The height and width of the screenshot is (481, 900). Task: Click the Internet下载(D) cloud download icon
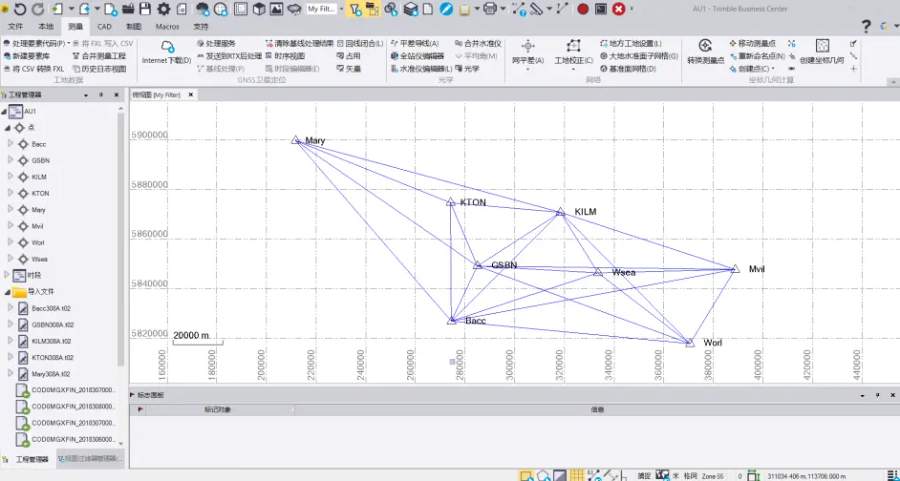167,46
